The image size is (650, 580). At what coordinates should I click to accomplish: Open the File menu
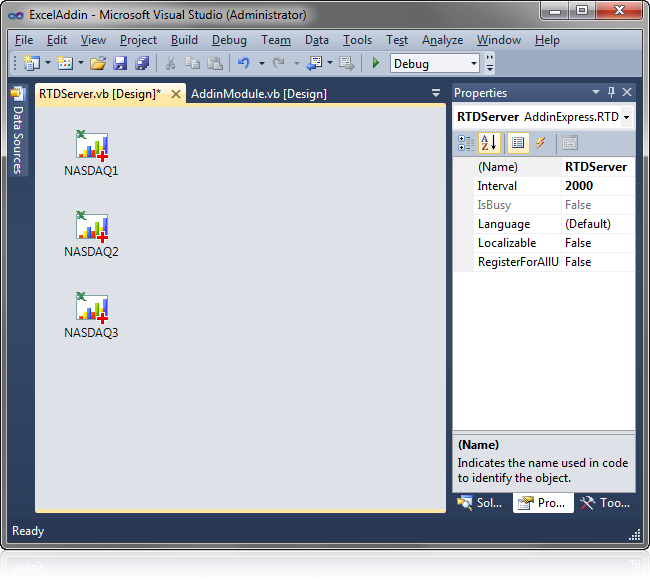coord(24,40)
